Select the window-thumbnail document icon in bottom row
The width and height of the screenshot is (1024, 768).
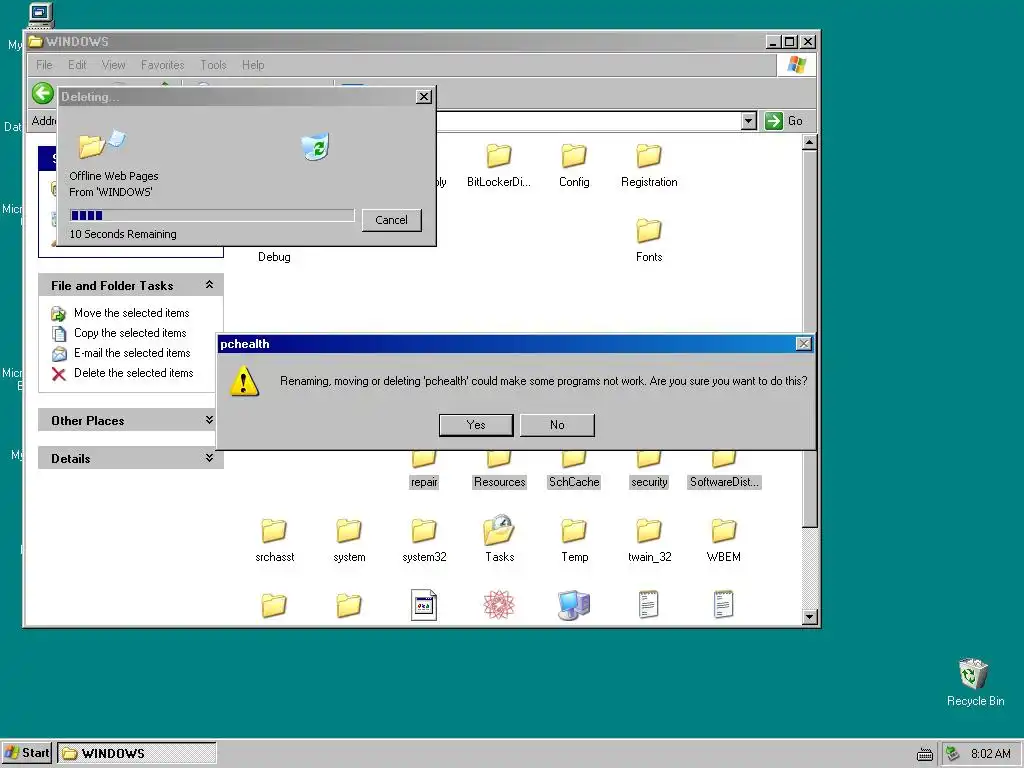pos(424,605)
